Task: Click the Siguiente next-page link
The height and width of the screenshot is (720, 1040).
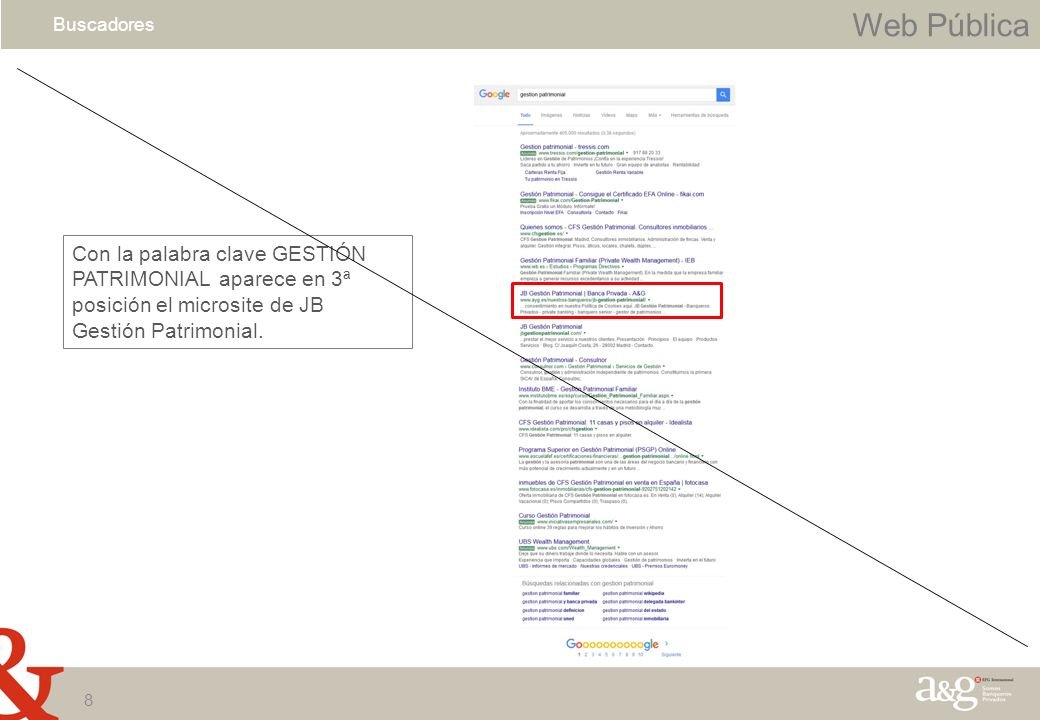Action: pos(671,654)
